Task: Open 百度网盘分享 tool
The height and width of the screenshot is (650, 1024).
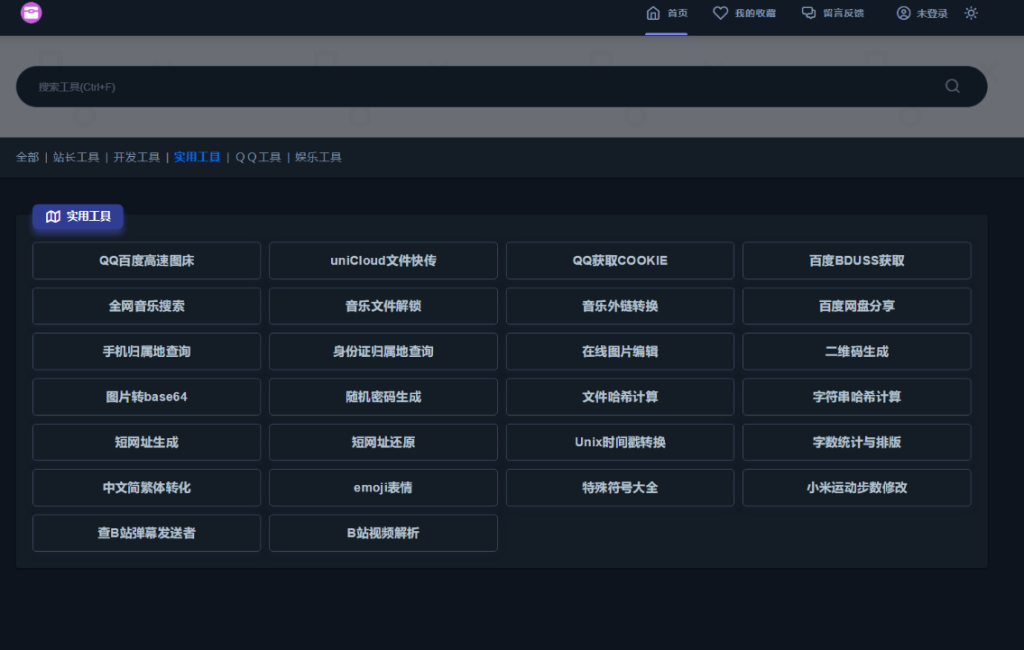Action: click(x=857, y=306)
